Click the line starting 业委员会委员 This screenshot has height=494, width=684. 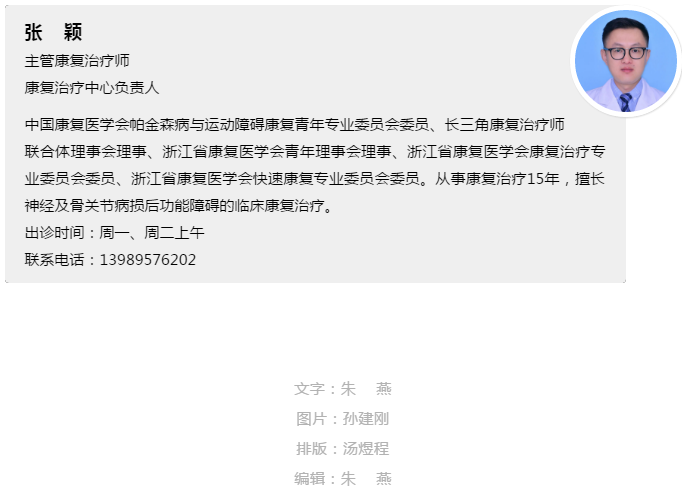(x=315, y=179)
